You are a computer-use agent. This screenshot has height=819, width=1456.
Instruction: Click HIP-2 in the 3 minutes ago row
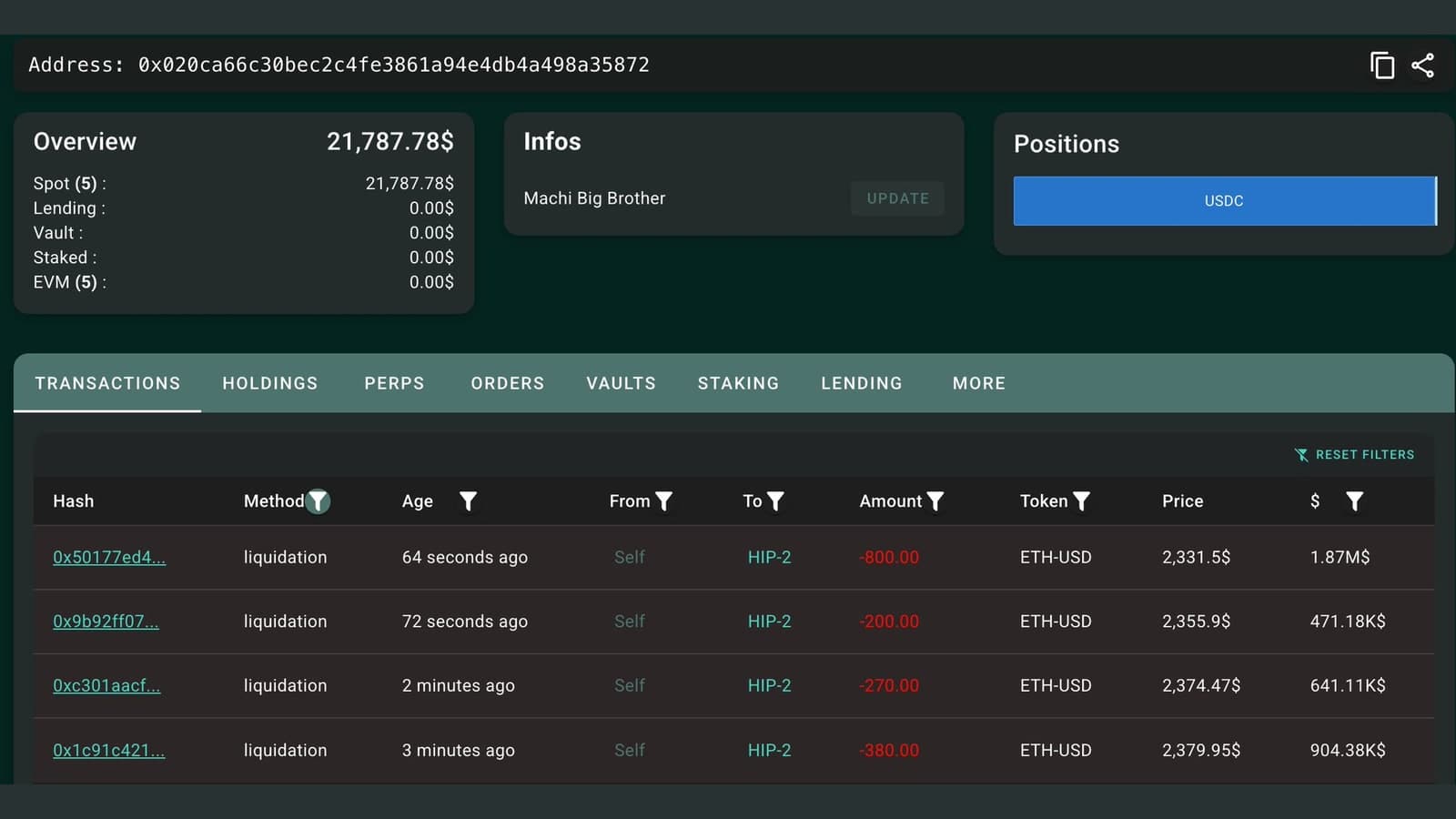tap(769, 750)
